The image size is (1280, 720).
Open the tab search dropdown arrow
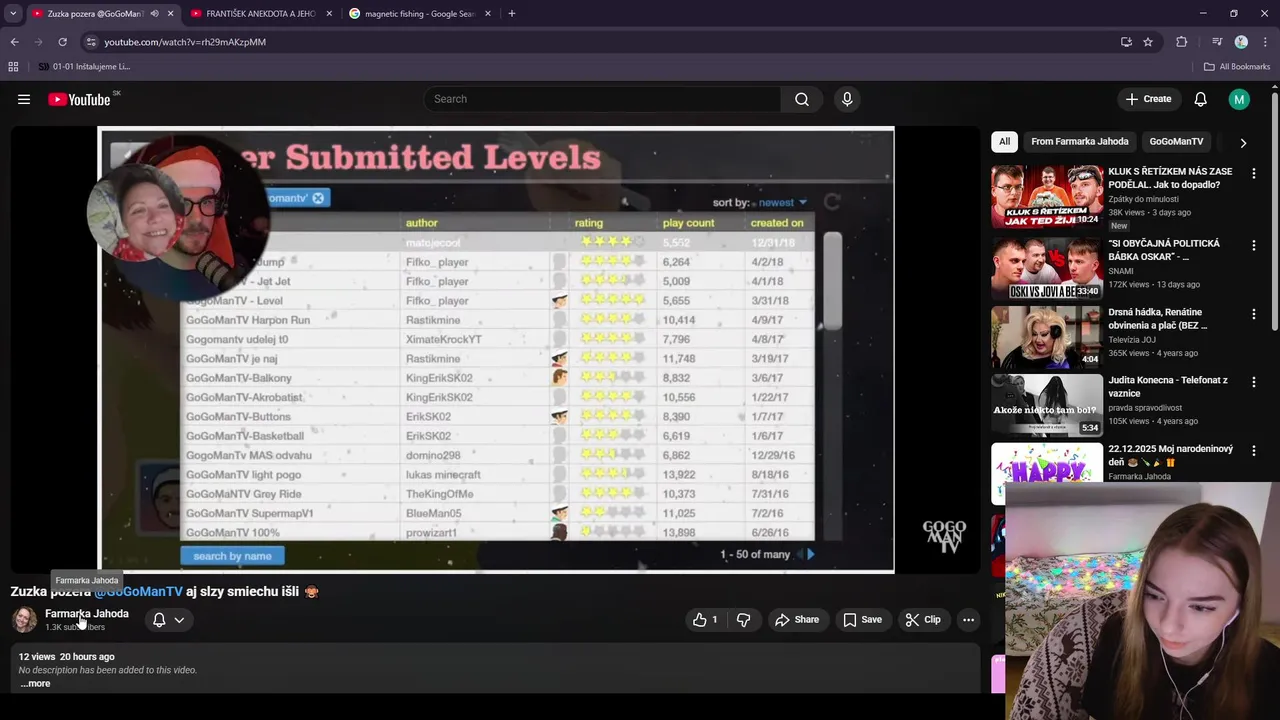click(13, 14)
